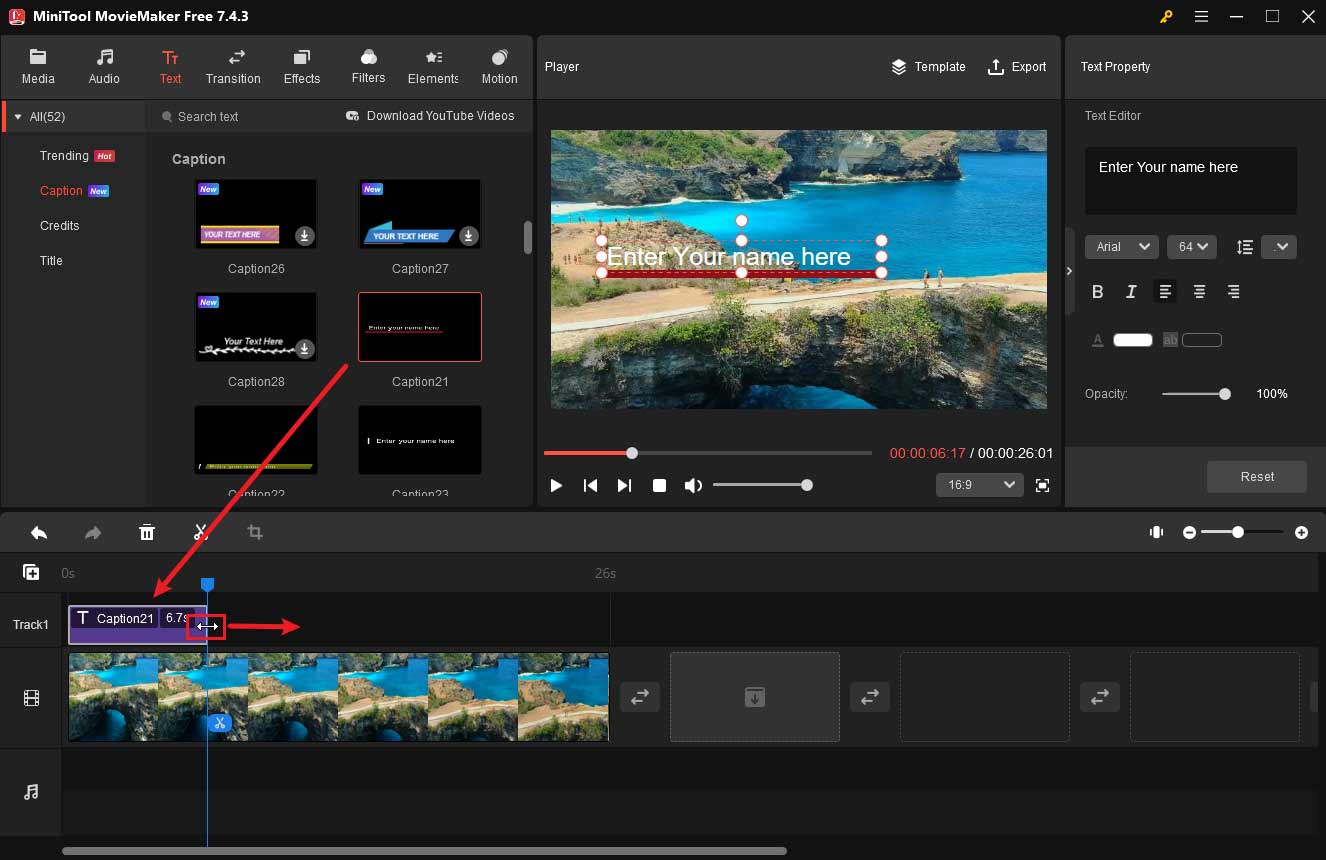This screenshot has height=860, width=1326.
Task: Adjust the timeline zoom slider
Action: tap(1244, 533)
